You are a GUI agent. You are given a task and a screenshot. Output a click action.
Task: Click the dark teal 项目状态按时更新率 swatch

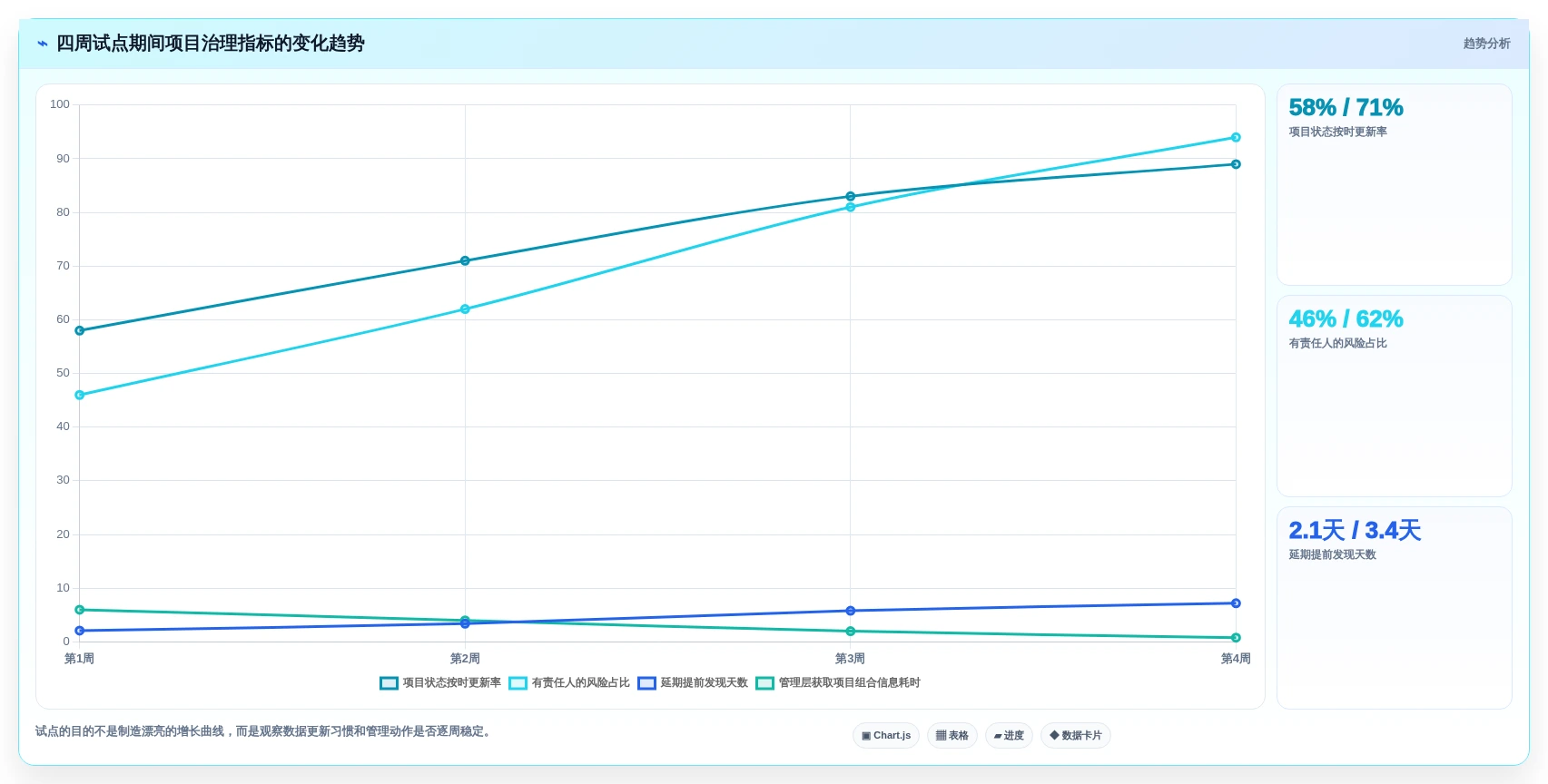click(389, 683)
